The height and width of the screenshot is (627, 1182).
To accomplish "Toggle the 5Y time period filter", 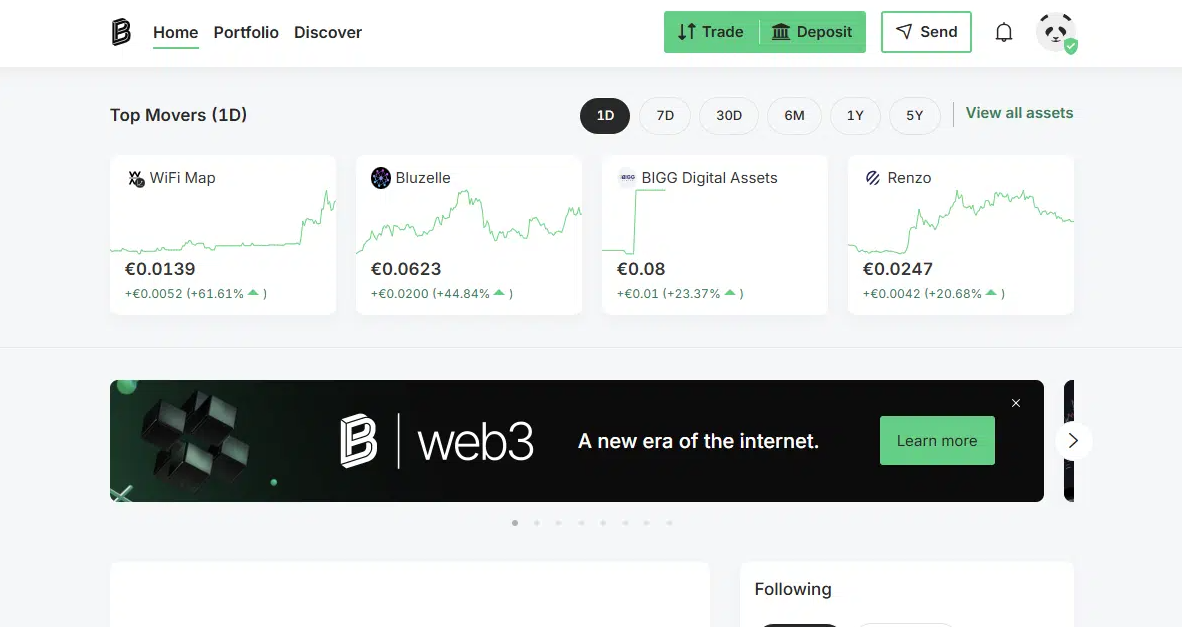I will pyautogui.click(x=914, y=116).
